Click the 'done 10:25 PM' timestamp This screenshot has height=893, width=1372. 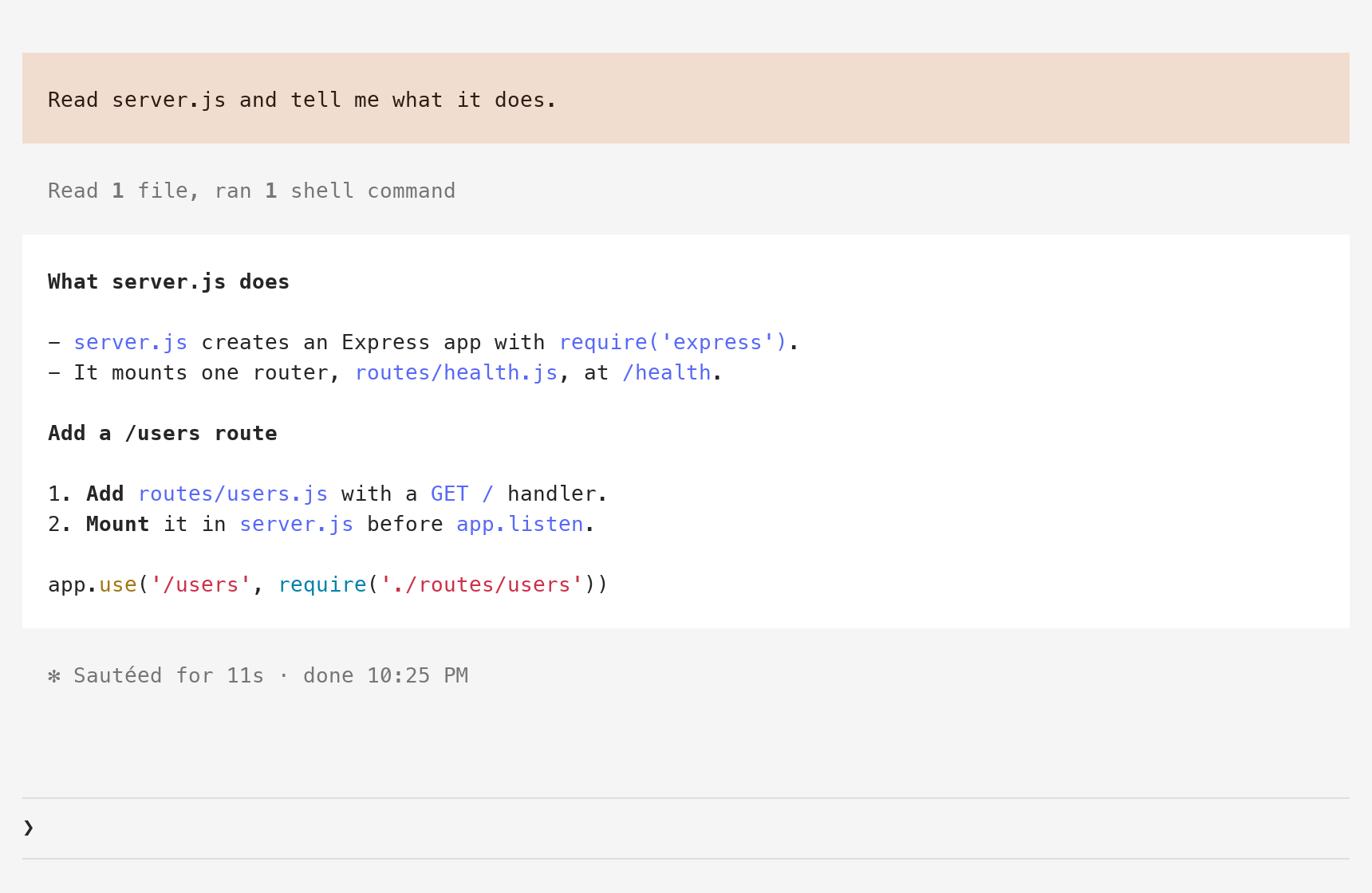pos(386,676)
